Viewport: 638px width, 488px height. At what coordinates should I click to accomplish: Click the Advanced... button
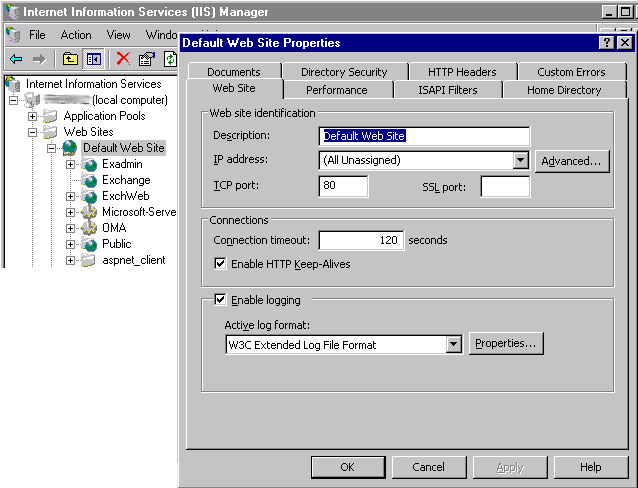coord(572,161)
